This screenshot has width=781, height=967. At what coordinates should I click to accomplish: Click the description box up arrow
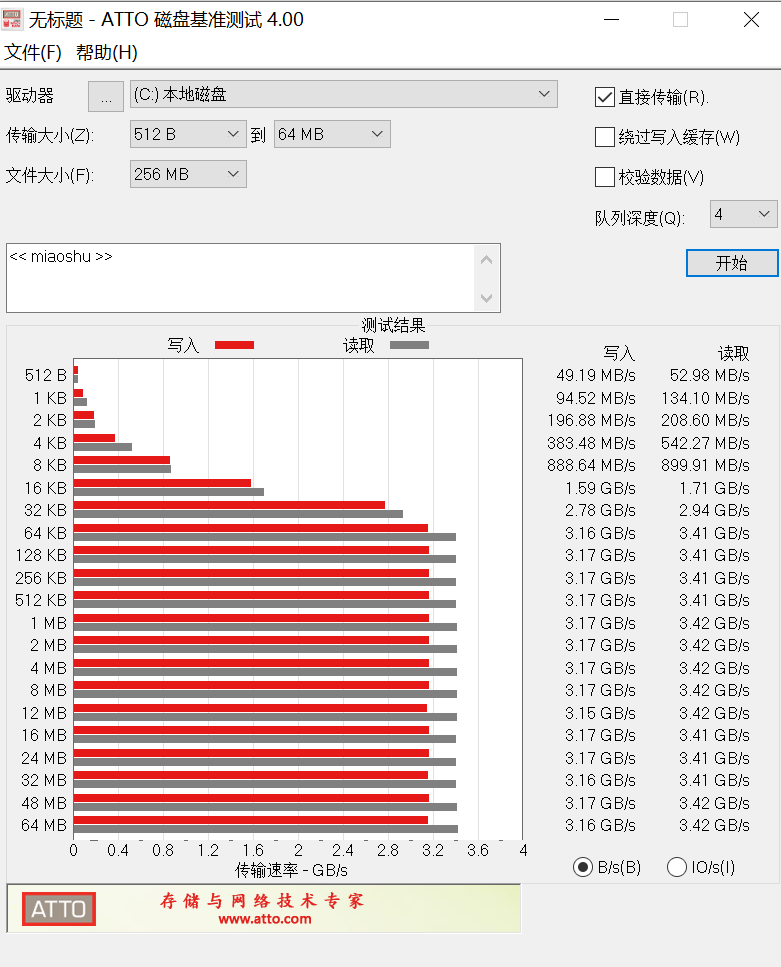(486, 260)
